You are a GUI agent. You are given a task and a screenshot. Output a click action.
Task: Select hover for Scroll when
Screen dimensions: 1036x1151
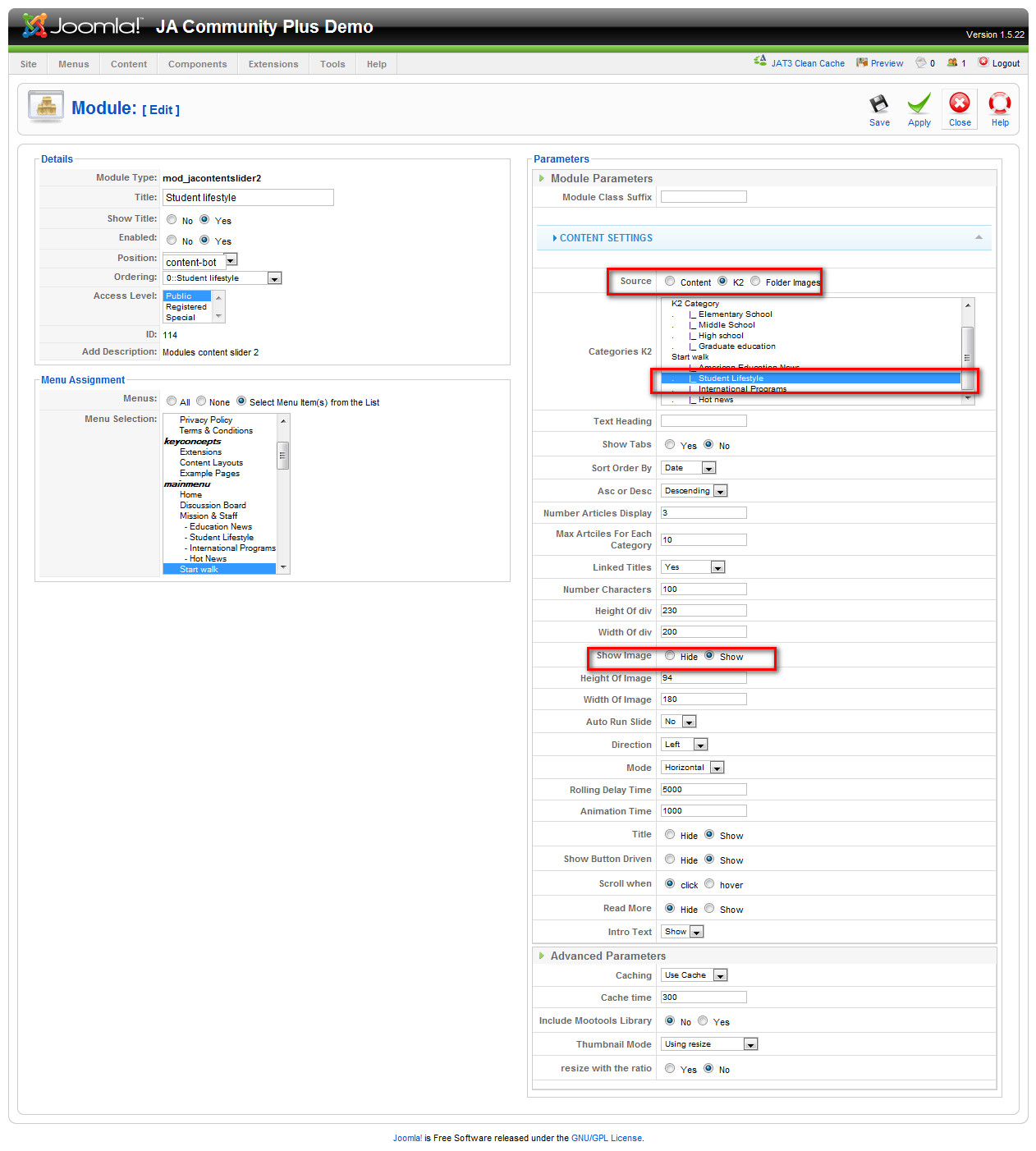pyautogui.click(x=709, y=883)
